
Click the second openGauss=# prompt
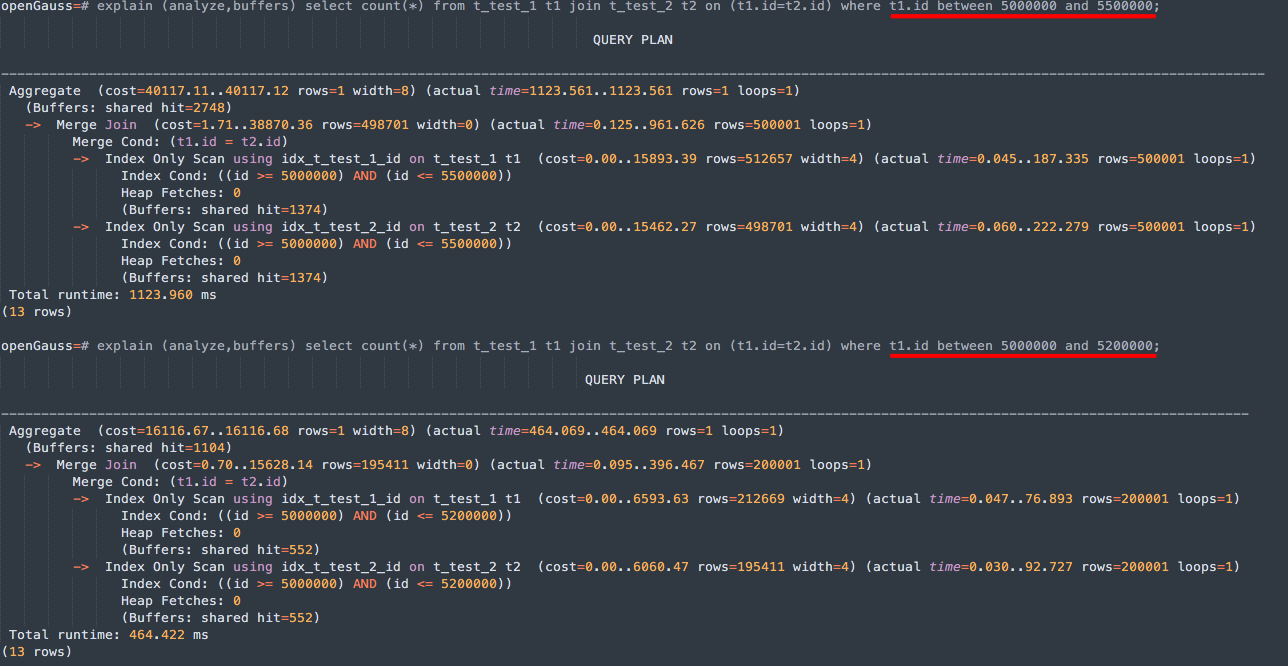tap(44, 346)
